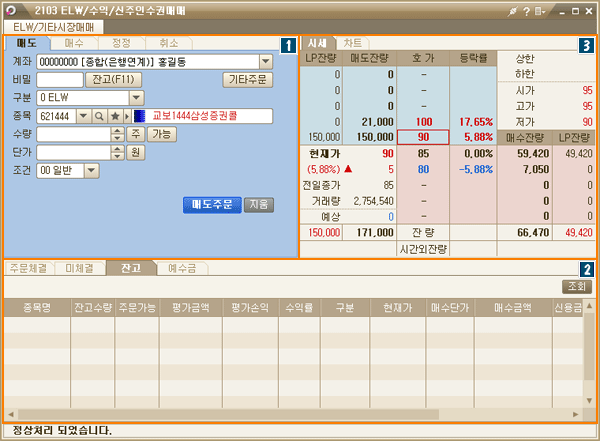Viewport: 600px width, 441px height.
Task: Open the 예수금 deposit tab
Action: pos(182,268)
